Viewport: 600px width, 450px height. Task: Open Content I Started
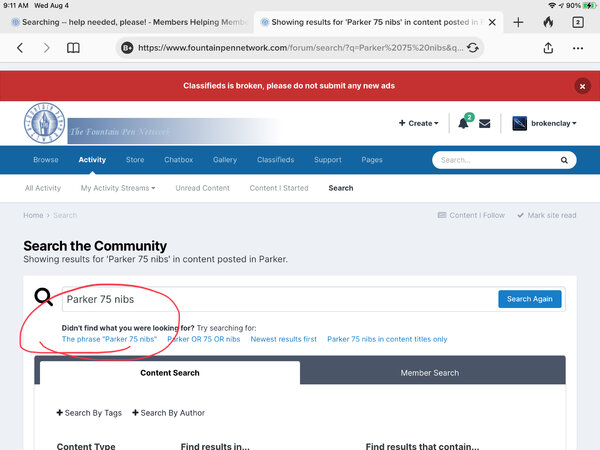coord(279,188)
